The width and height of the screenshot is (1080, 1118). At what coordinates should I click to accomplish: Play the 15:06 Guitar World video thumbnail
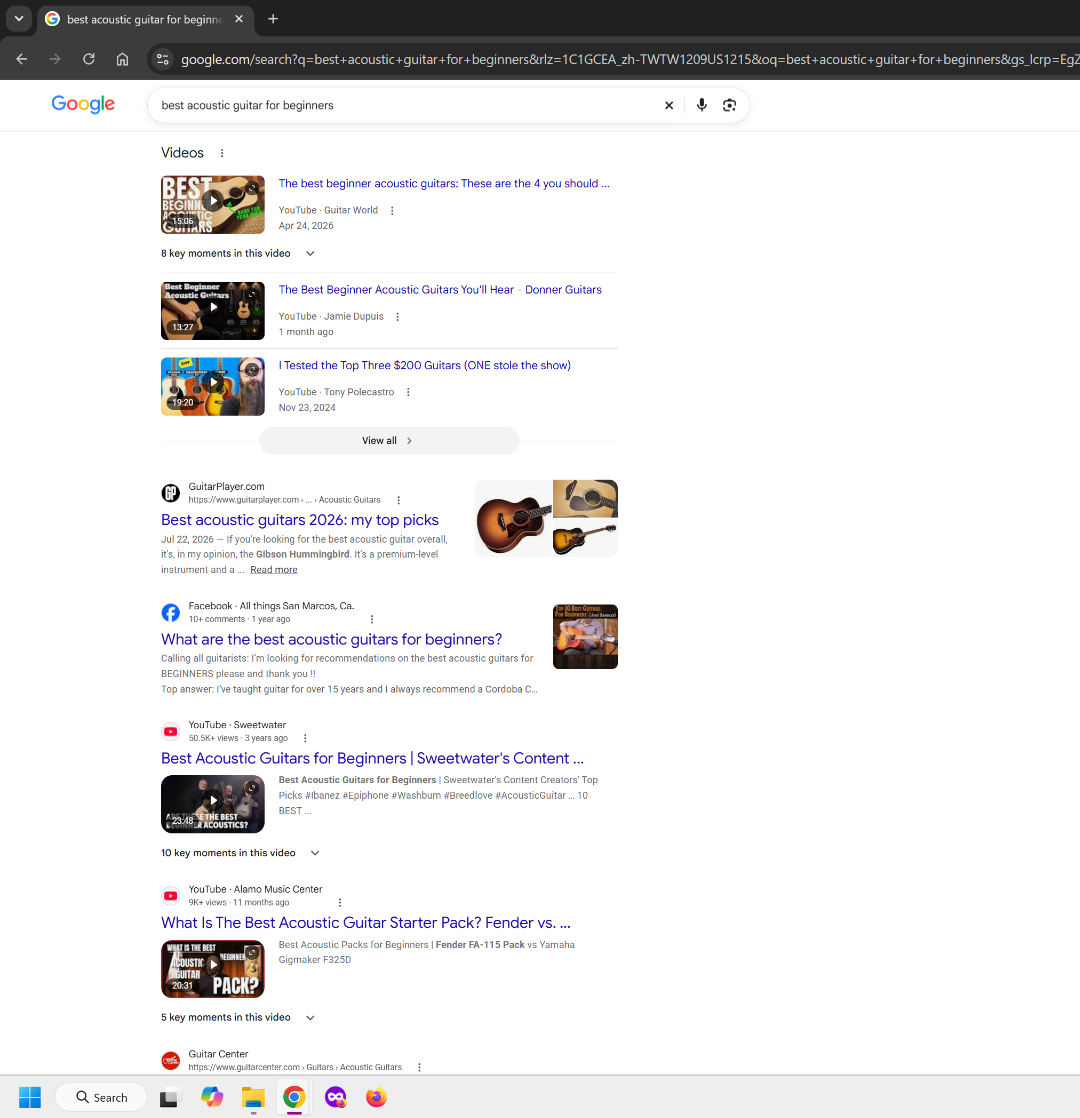(x=212, y=205)
